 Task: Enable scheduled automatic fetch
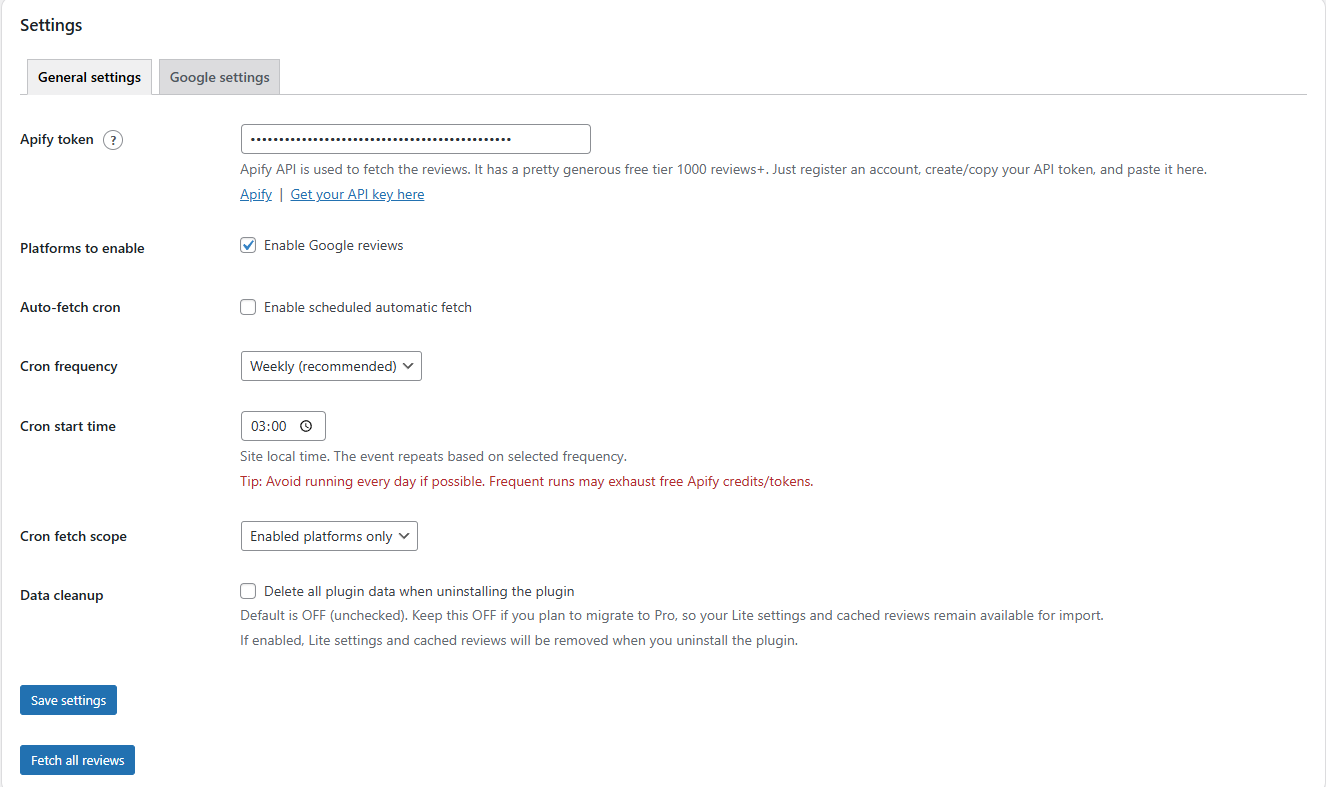[x=247, y=307]
